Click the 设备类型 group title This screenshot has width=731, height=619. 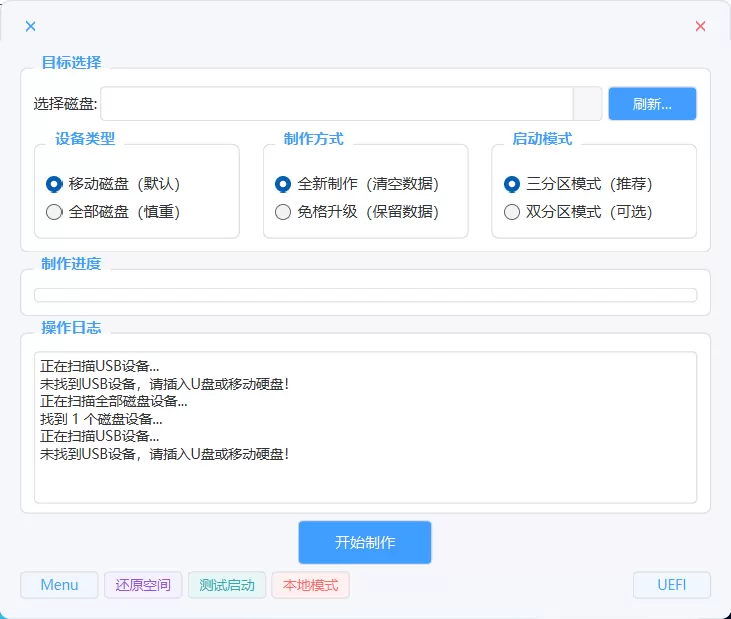pos(85,138)
